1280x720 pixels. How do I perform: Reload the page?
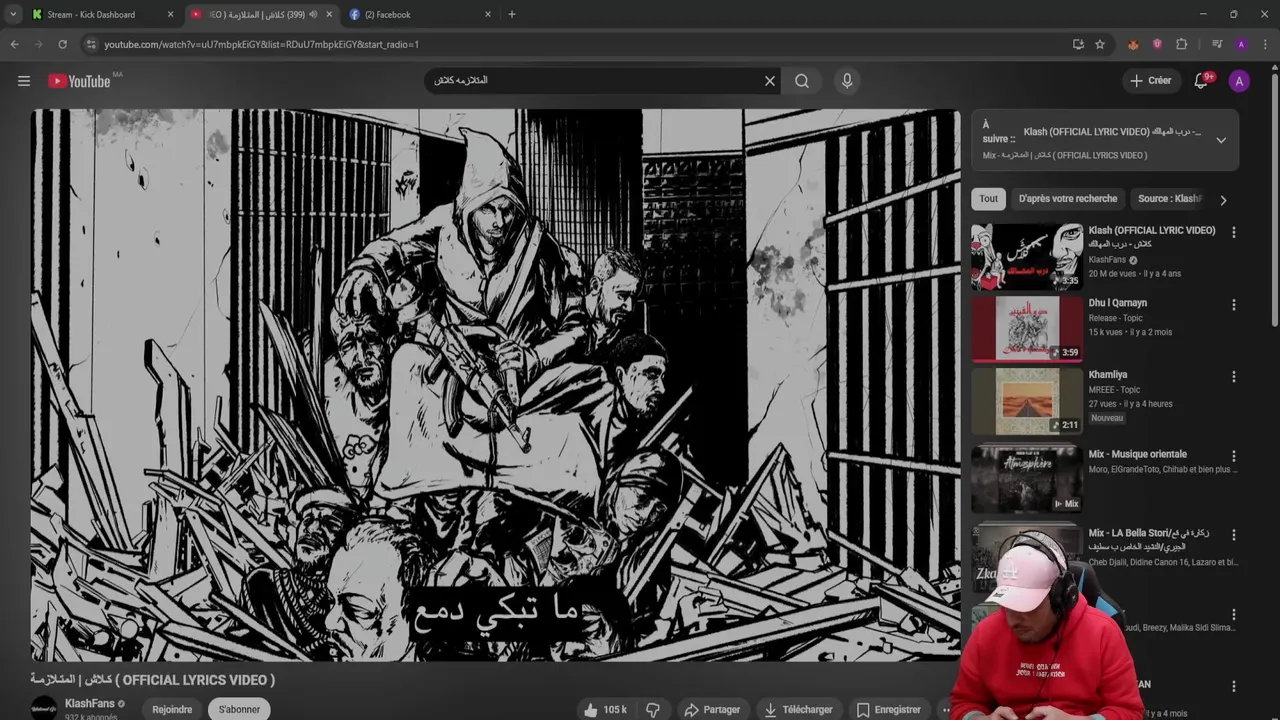[x=62, y=44]
